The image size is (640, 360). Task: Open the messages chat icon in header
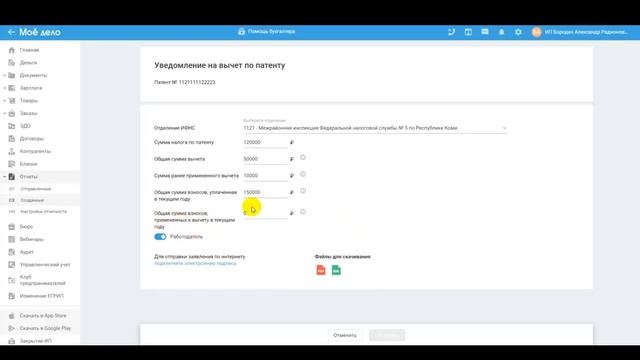click(485, 31)
